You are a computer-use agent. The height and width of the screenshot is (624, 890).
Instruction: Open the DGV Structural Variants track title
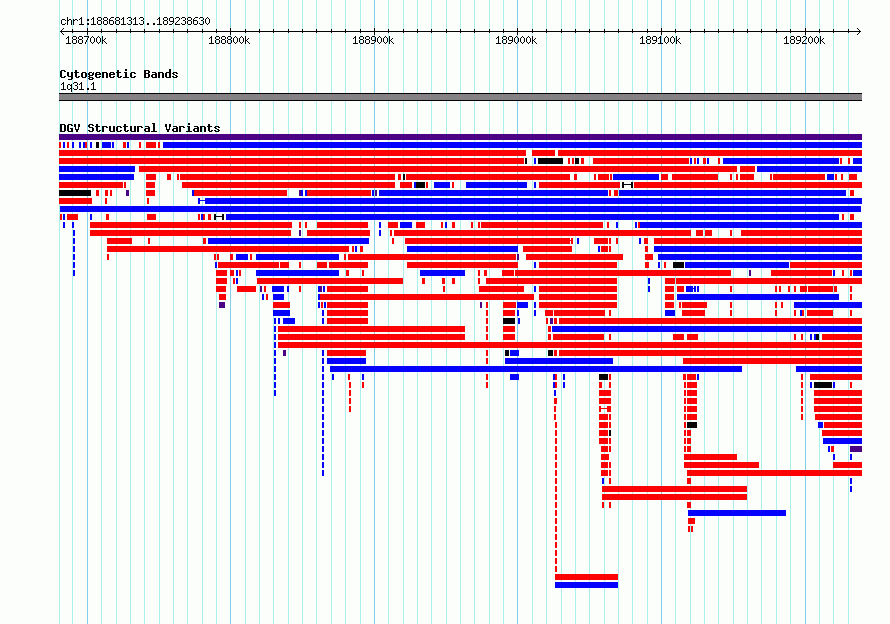click(x=140, y=128)
